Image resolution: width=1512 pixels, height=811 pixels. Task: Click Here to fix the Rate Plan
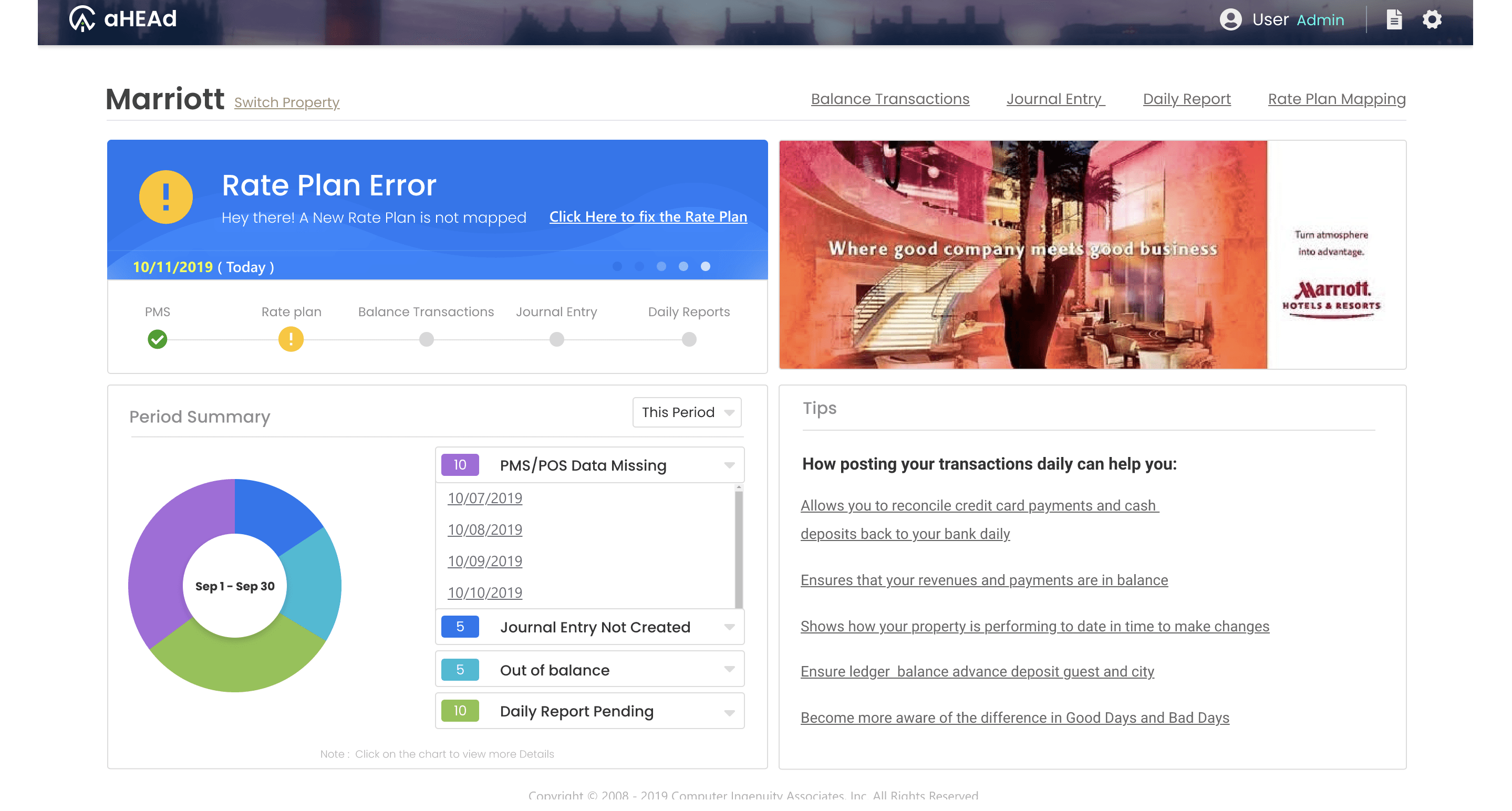click(648, 216)
